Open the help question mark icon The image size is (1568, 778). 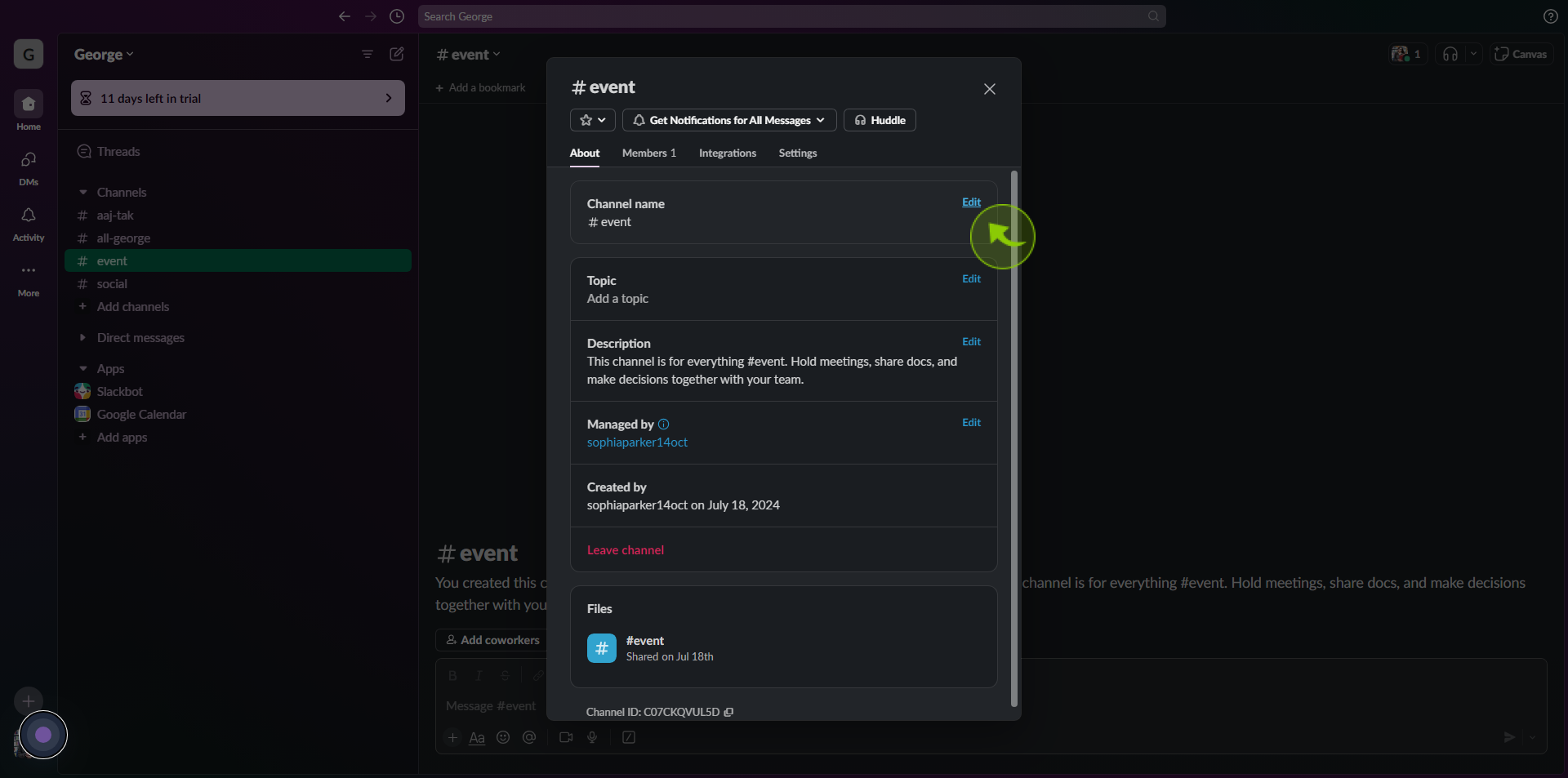(x=1550, y=16)
